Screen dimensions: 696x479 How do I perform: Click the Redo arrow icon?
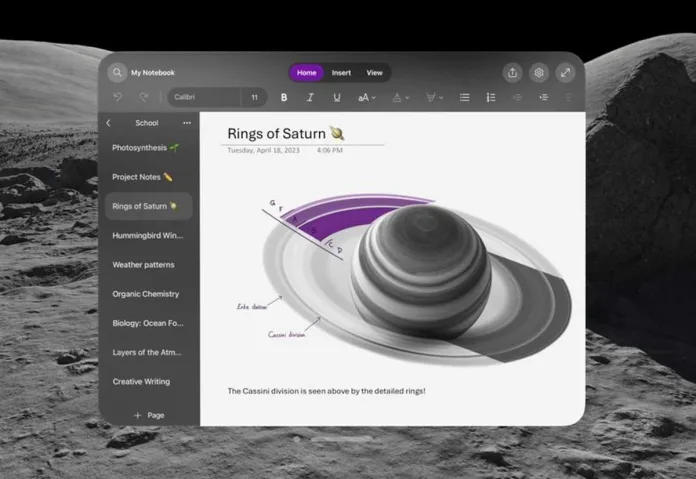click(x=143, y=97)
